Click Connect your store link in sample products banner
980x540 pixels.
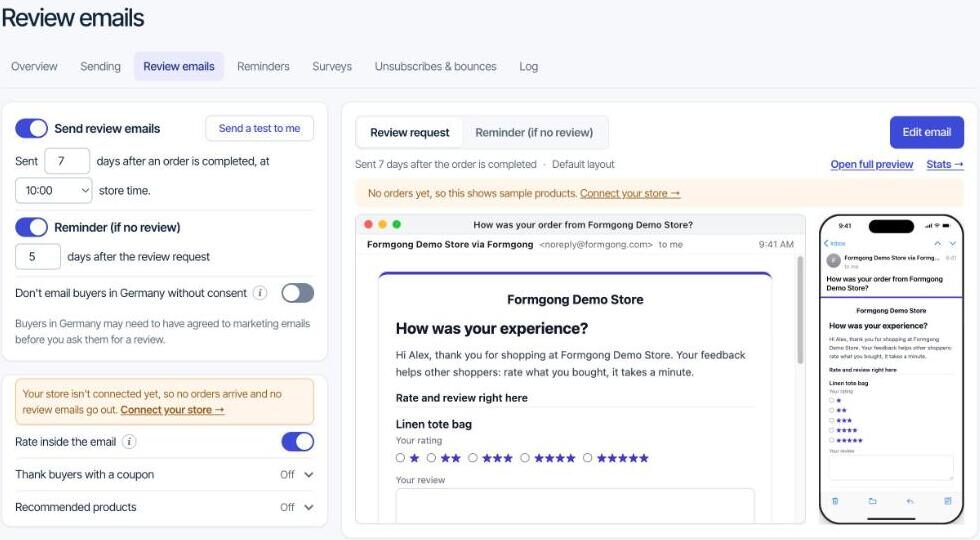pyautogui.click(x=630, y=193)
